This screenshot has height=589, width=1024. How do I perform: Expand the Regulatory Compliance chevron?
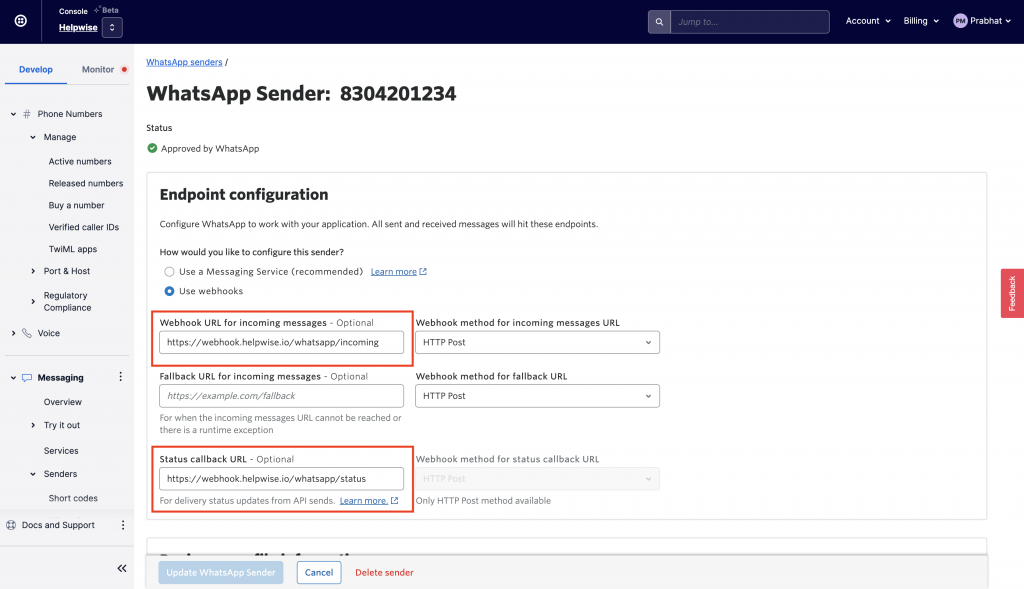pos(33,302)
